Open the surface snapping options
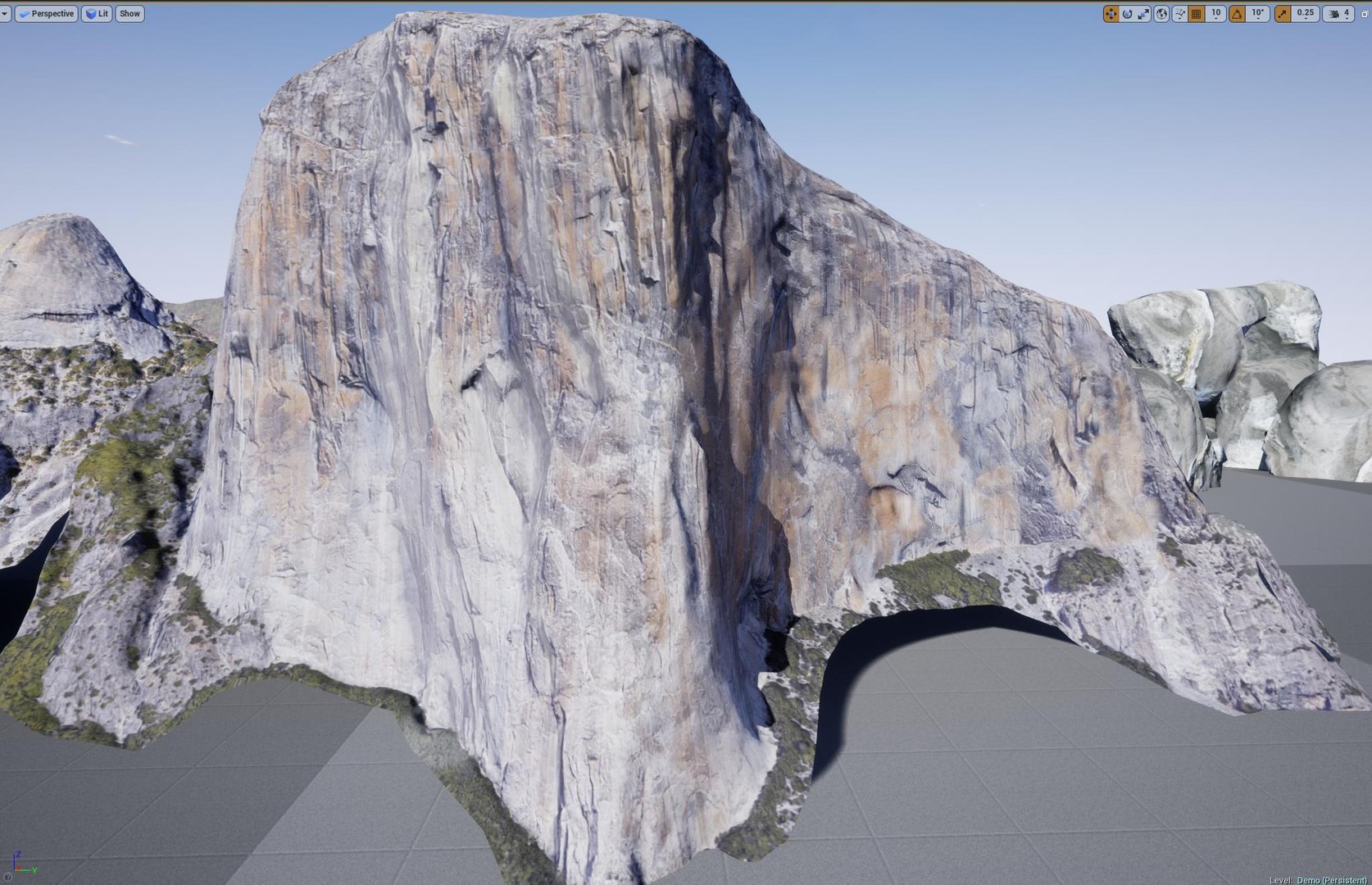Screen dimensions: 1372x885 coord(1179,14)
